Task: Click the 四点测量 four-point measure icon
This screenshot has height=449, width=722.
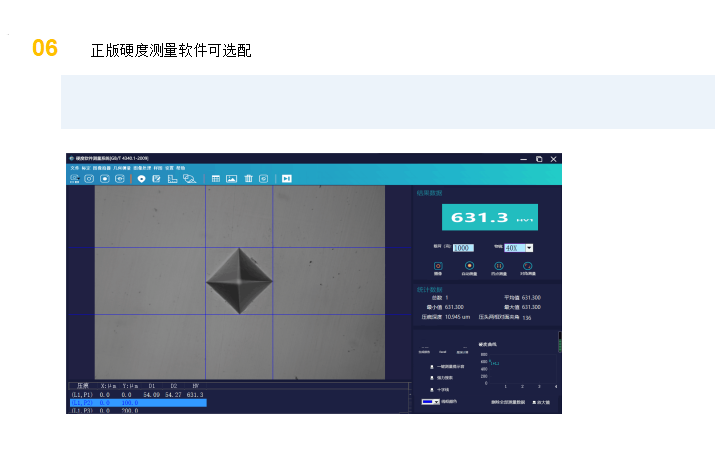Action: click(499, 266)
